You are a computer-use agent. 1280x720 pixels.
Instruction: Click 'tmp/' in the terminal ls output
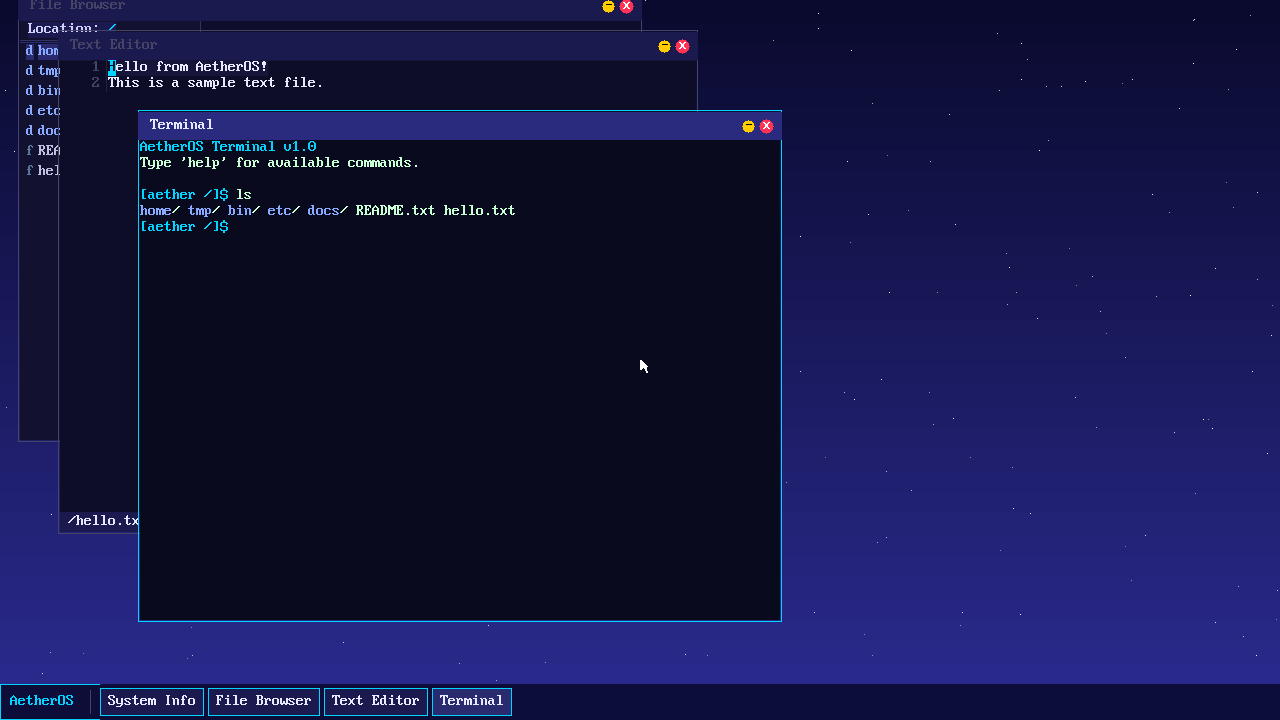coord(204,211)
